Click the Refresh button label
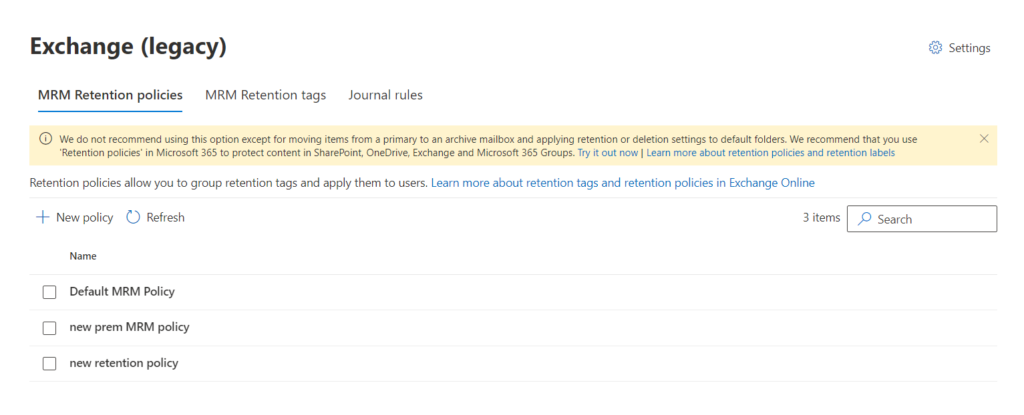 [x=165, y=218]
